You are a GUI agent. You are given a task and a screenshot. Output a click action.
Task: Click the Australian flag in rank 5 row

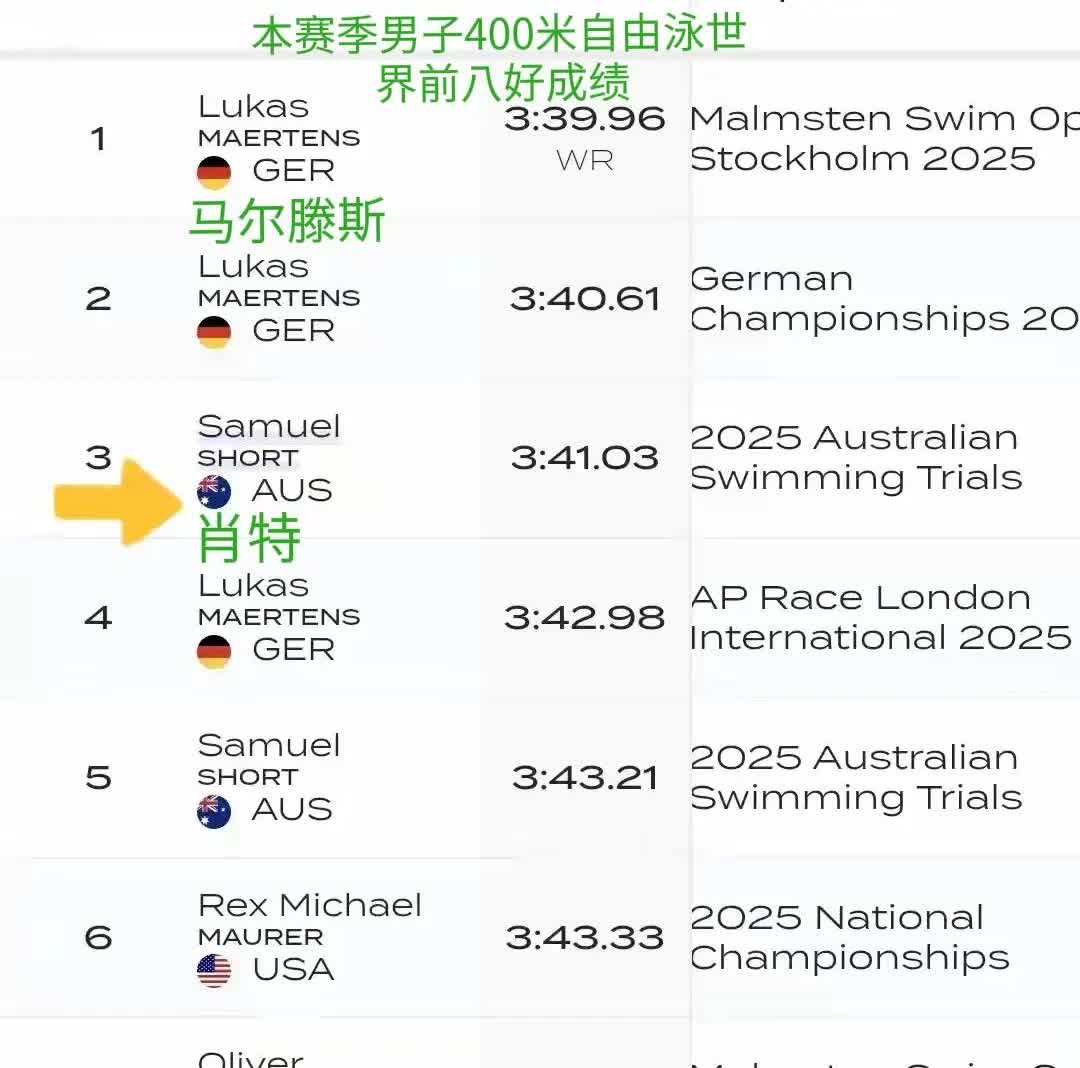tap(214, 811)
